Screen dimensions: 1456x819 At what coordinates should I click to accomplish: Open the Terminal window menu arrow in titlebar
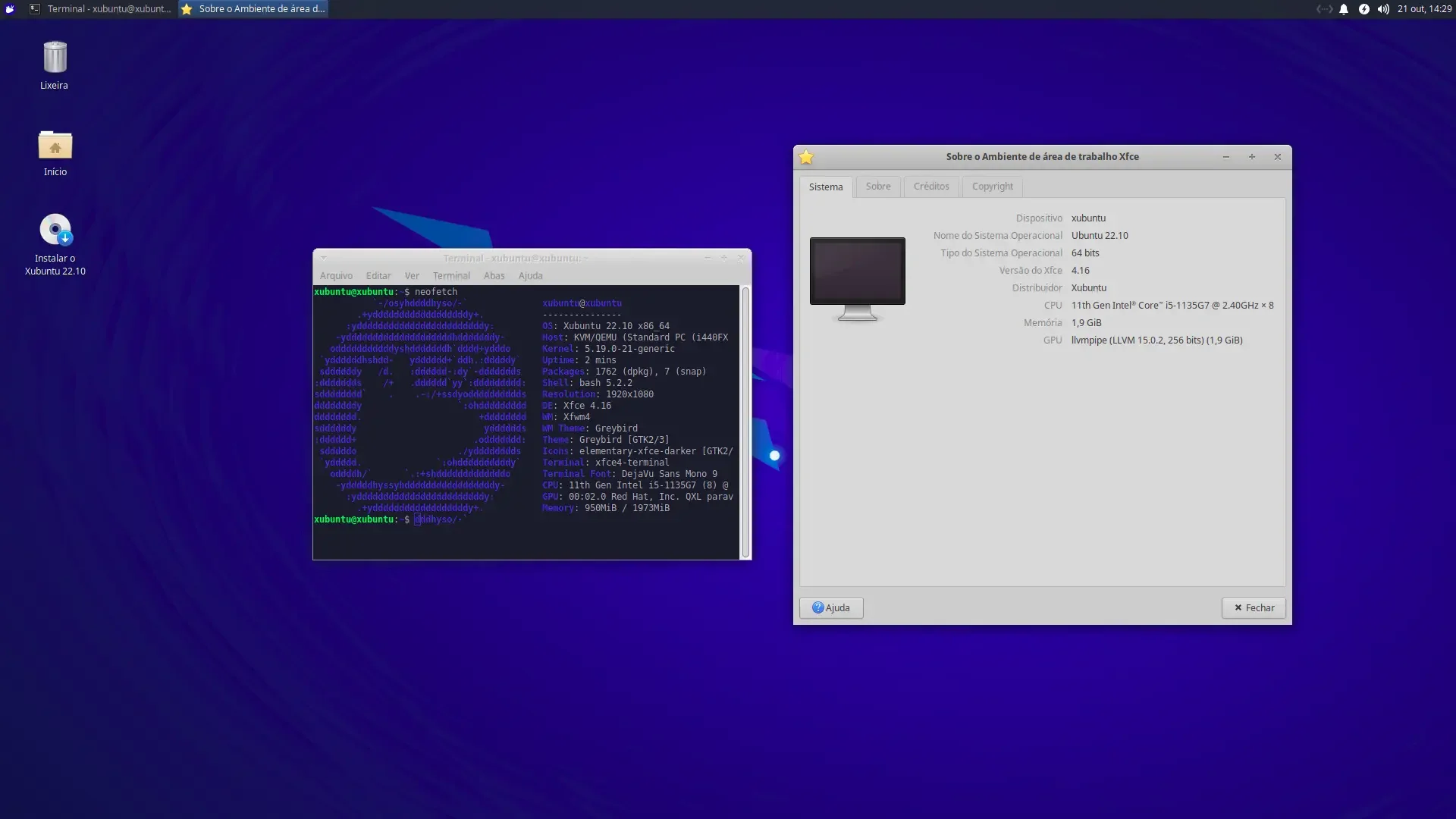click(x=323, y=258)
